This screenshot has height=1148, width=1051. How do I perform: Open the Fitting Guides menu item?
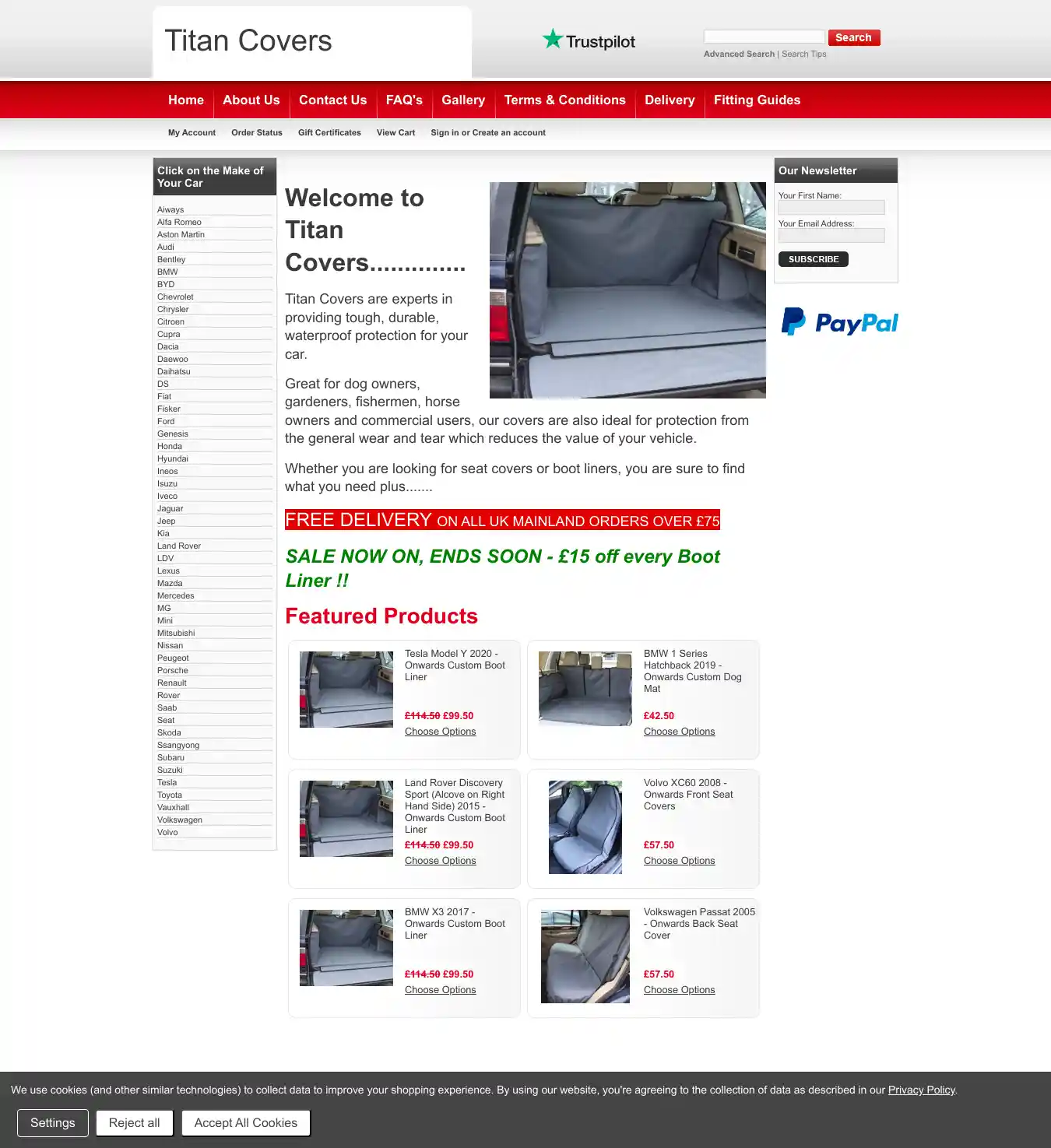pos(757,100)
